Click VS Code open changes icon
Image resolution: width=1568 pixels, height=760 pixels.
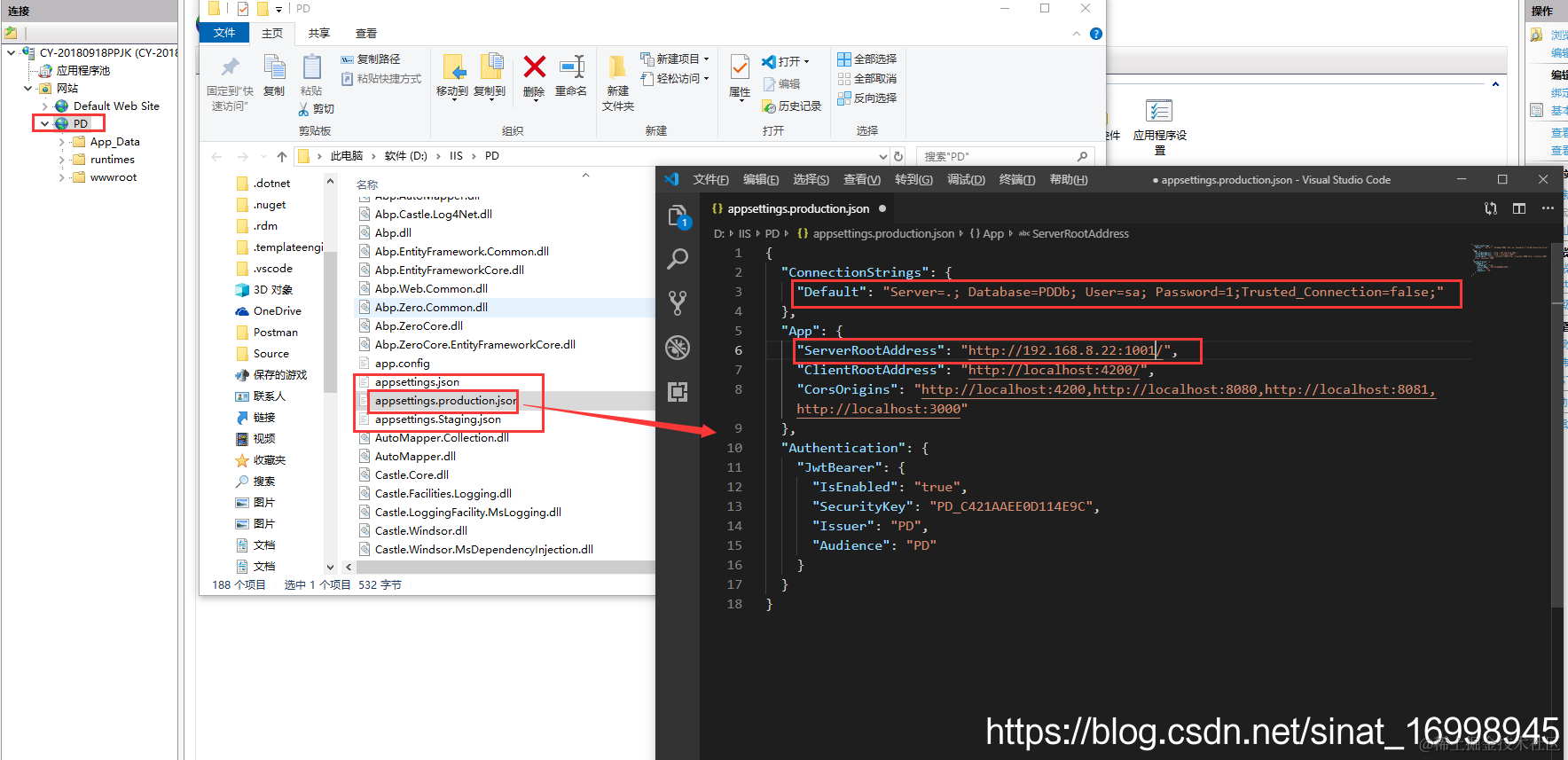pos(1491,208)
